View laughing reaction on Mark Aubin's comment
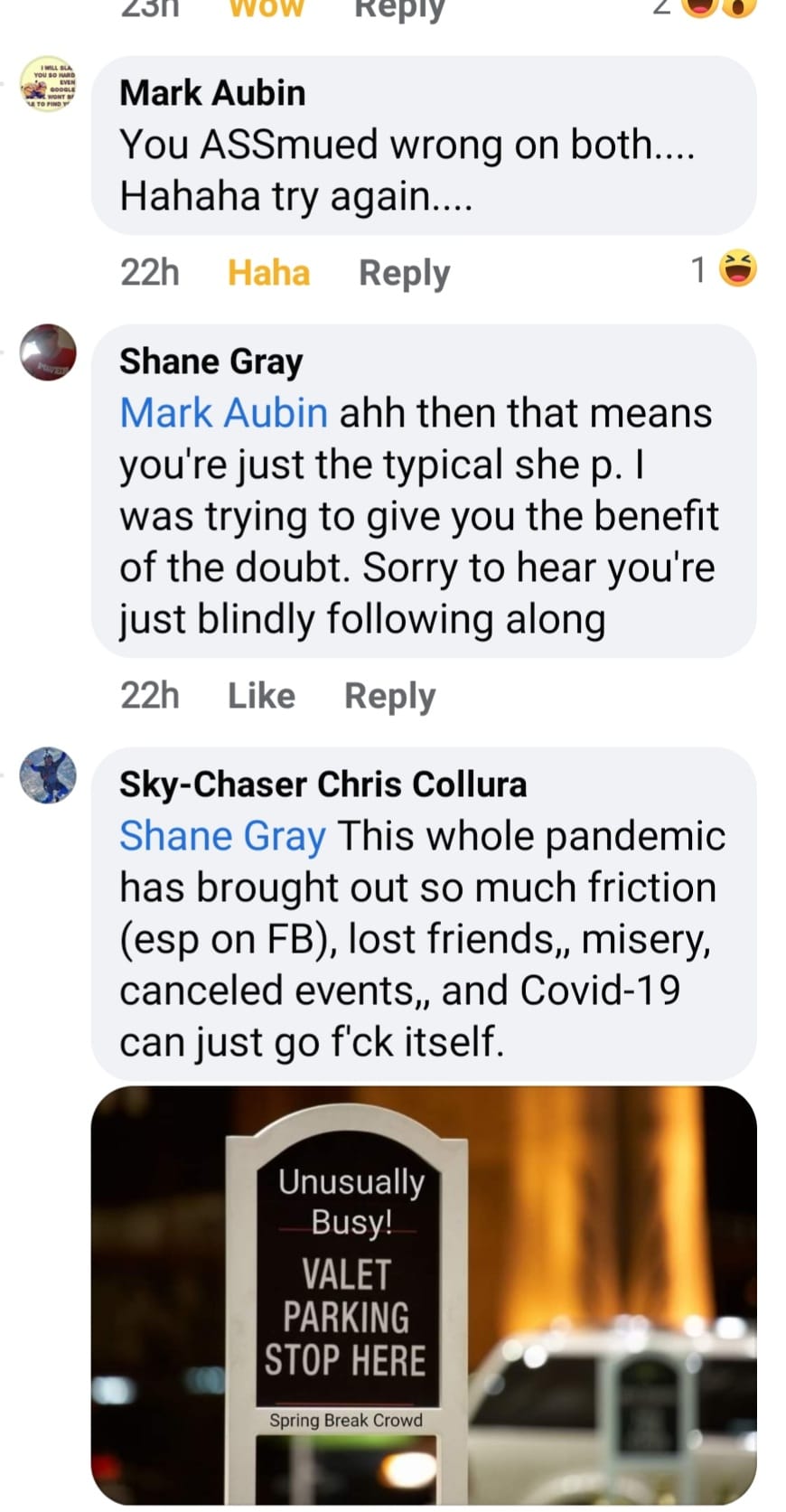The height and width of the screenshot is (1512, 786). point(738,269)
